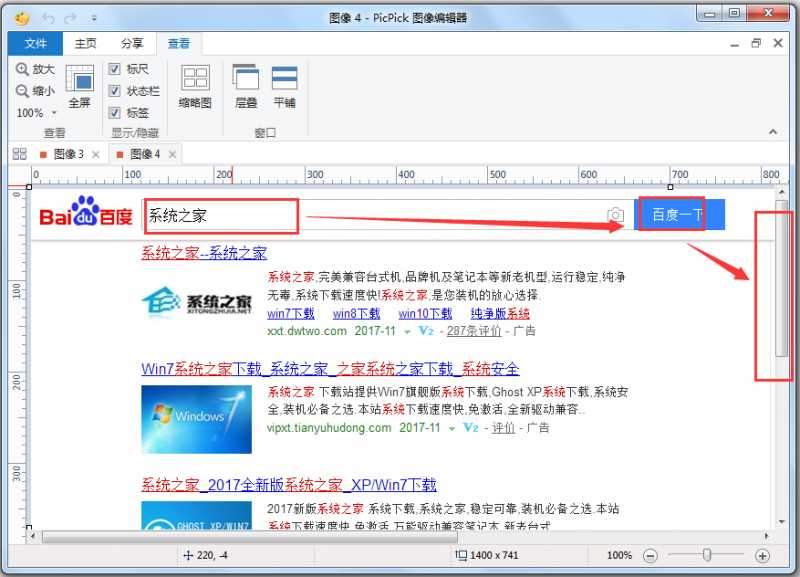This screenshot has height=577, width=800.
Task: Click the PicPick application logo icon
Action: [21, 18]
